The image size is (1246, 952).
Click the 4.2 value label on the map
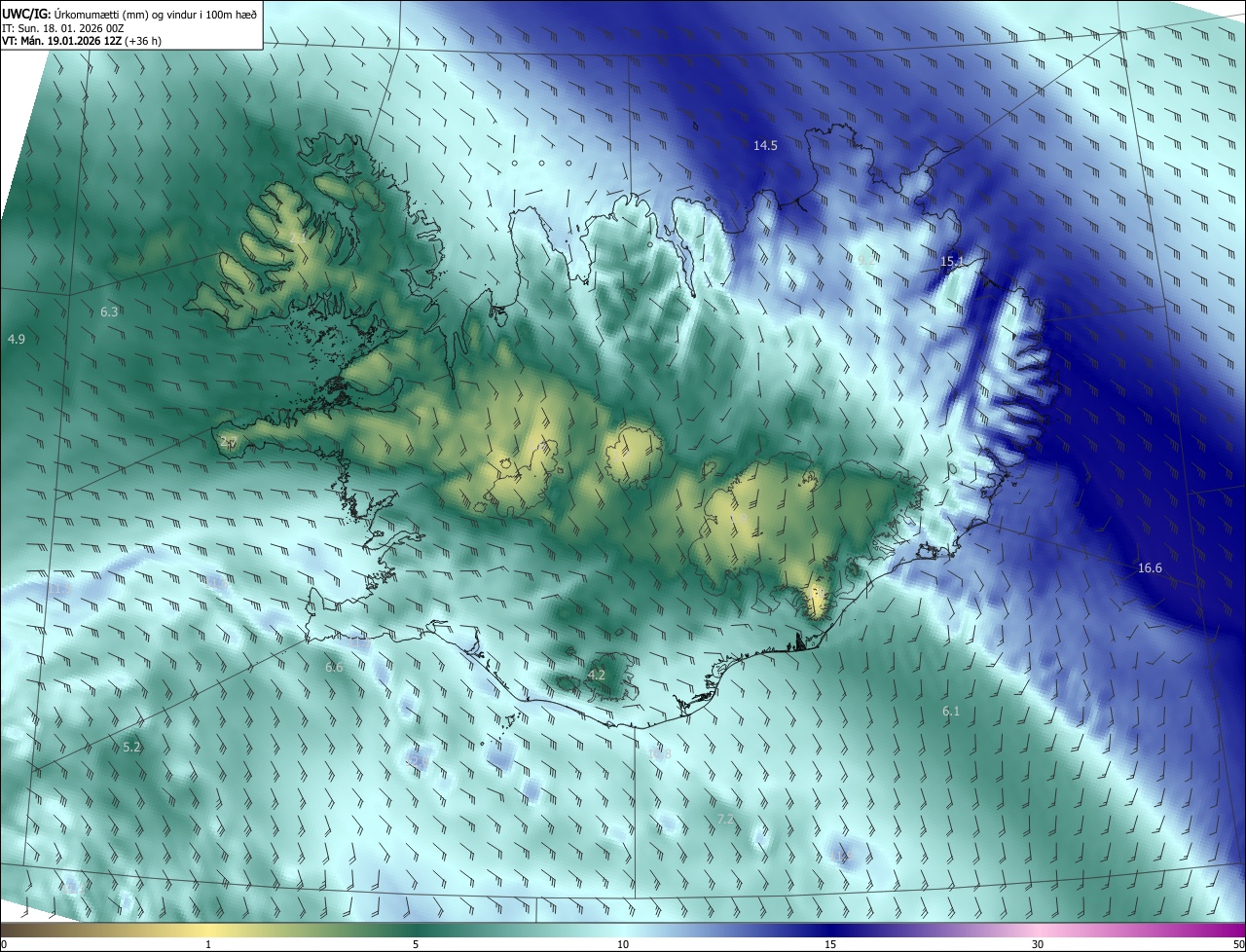597,675
